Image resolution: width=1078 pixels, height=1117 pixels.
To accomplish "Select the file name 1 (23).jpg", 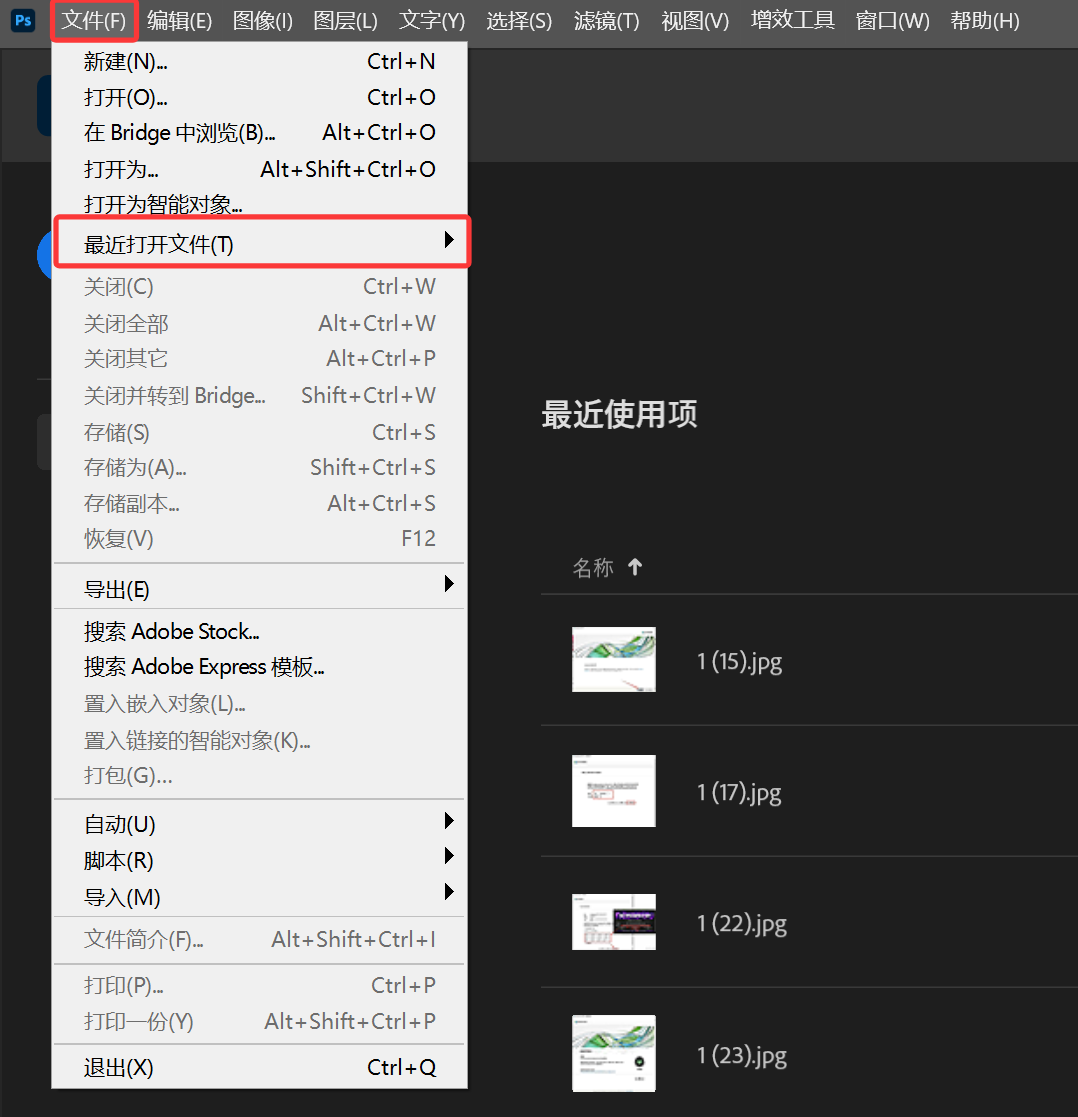I will (x=742, y=1055).
